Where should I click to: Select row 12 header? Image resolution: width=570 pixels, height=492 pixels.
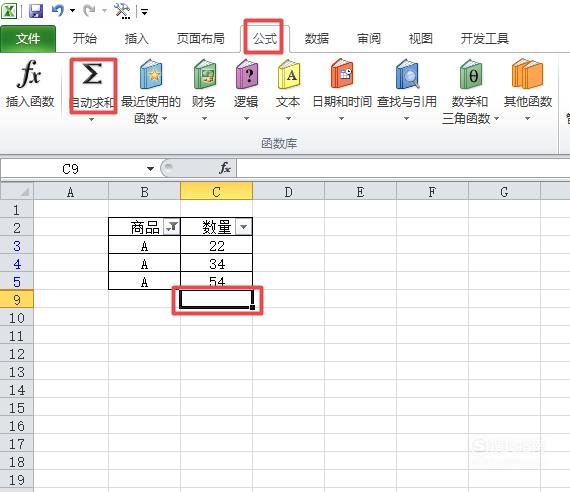(17, 353)
